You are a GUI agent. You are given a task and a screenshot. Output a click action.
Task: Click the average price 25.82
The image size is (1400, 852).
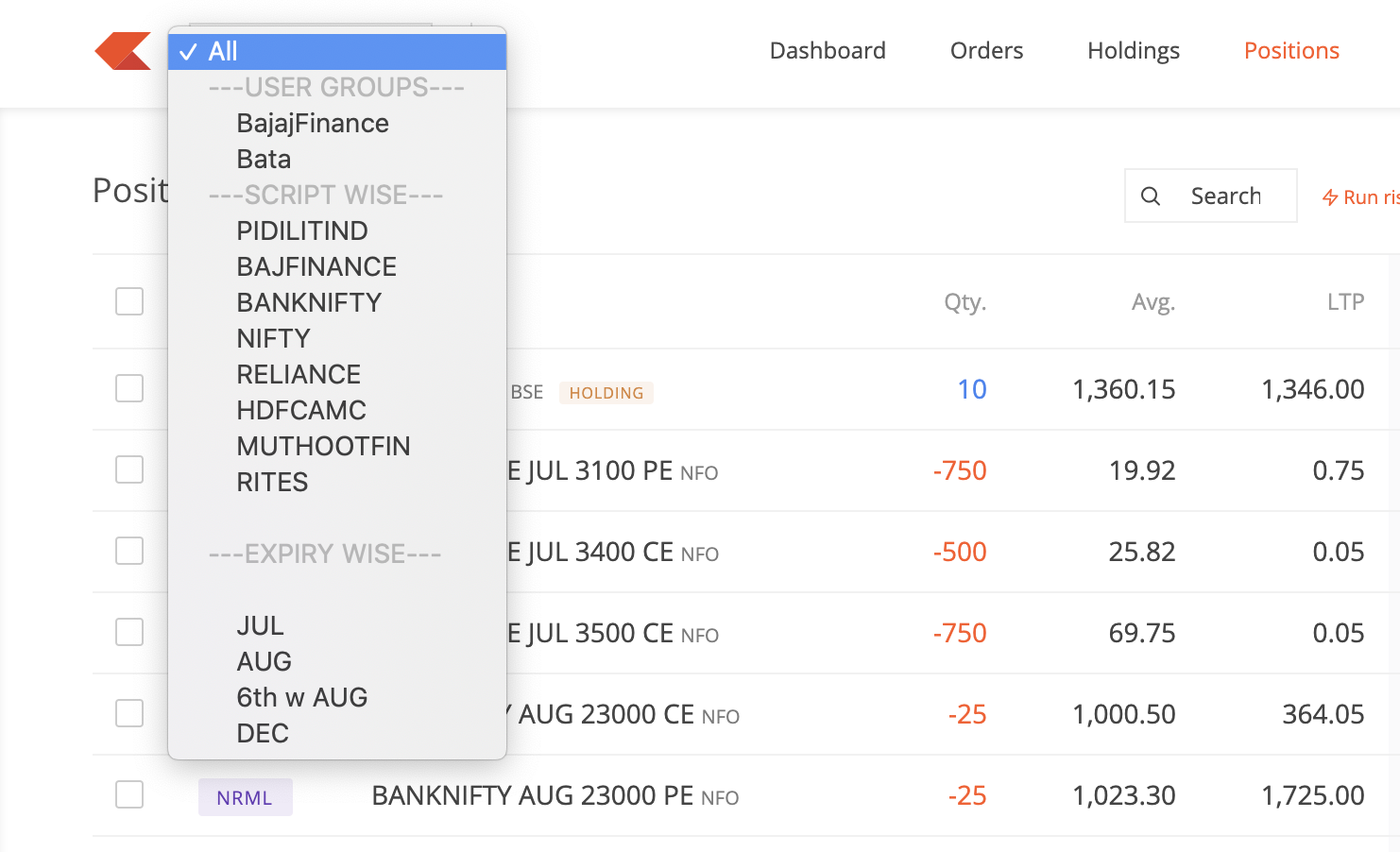coord(1142,552)
